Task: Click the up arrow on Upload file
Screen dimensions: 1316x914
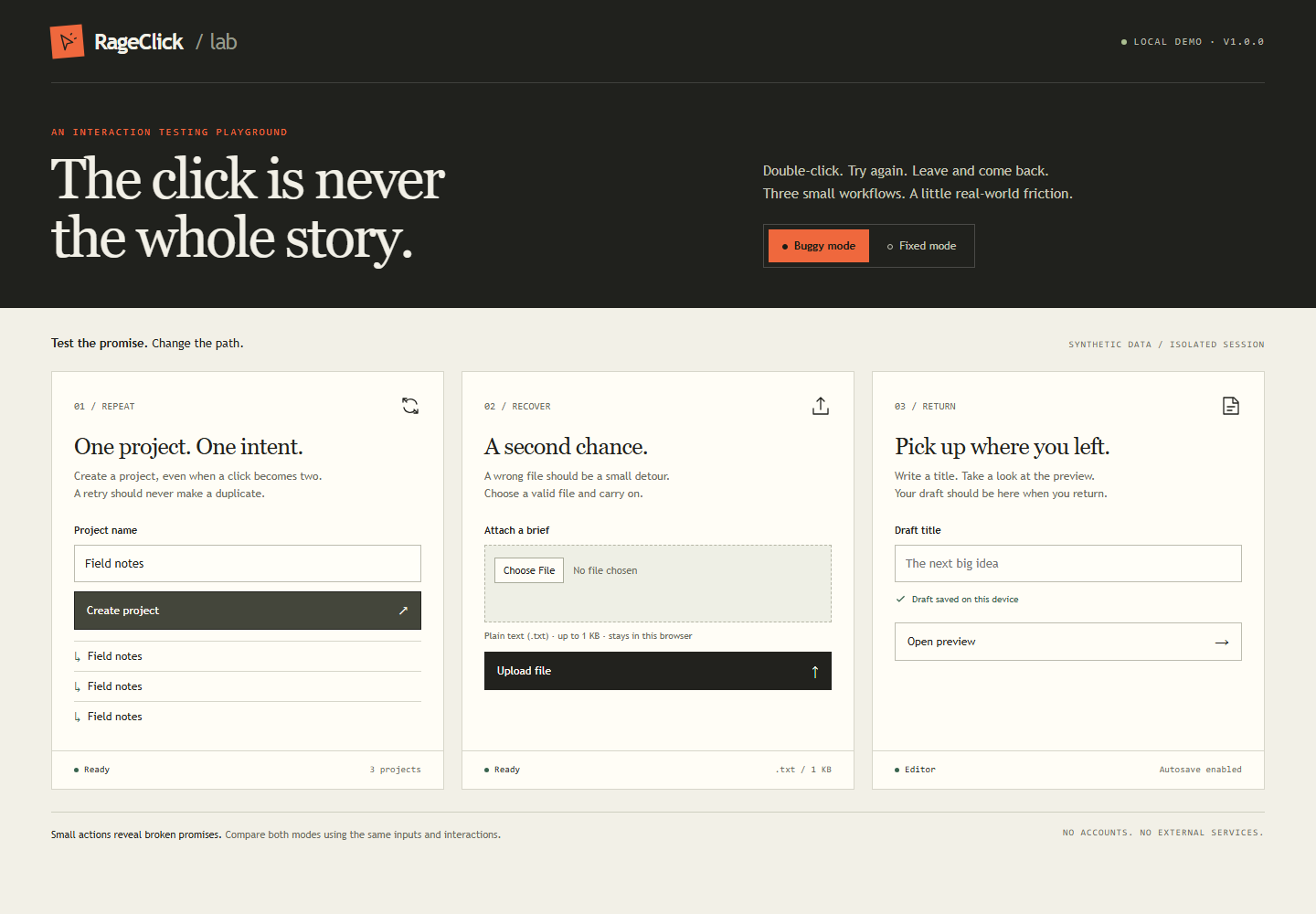Action: (815, 672)
